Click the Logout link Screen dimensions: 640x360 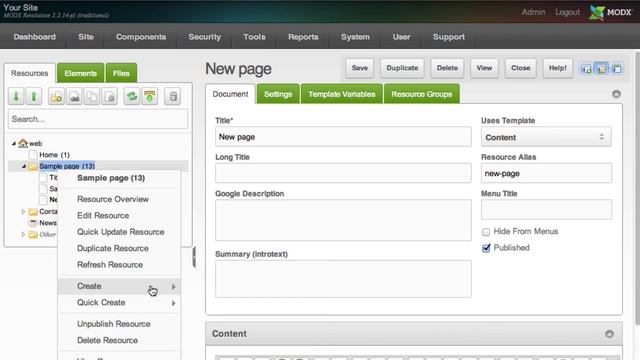click(567, 12)
